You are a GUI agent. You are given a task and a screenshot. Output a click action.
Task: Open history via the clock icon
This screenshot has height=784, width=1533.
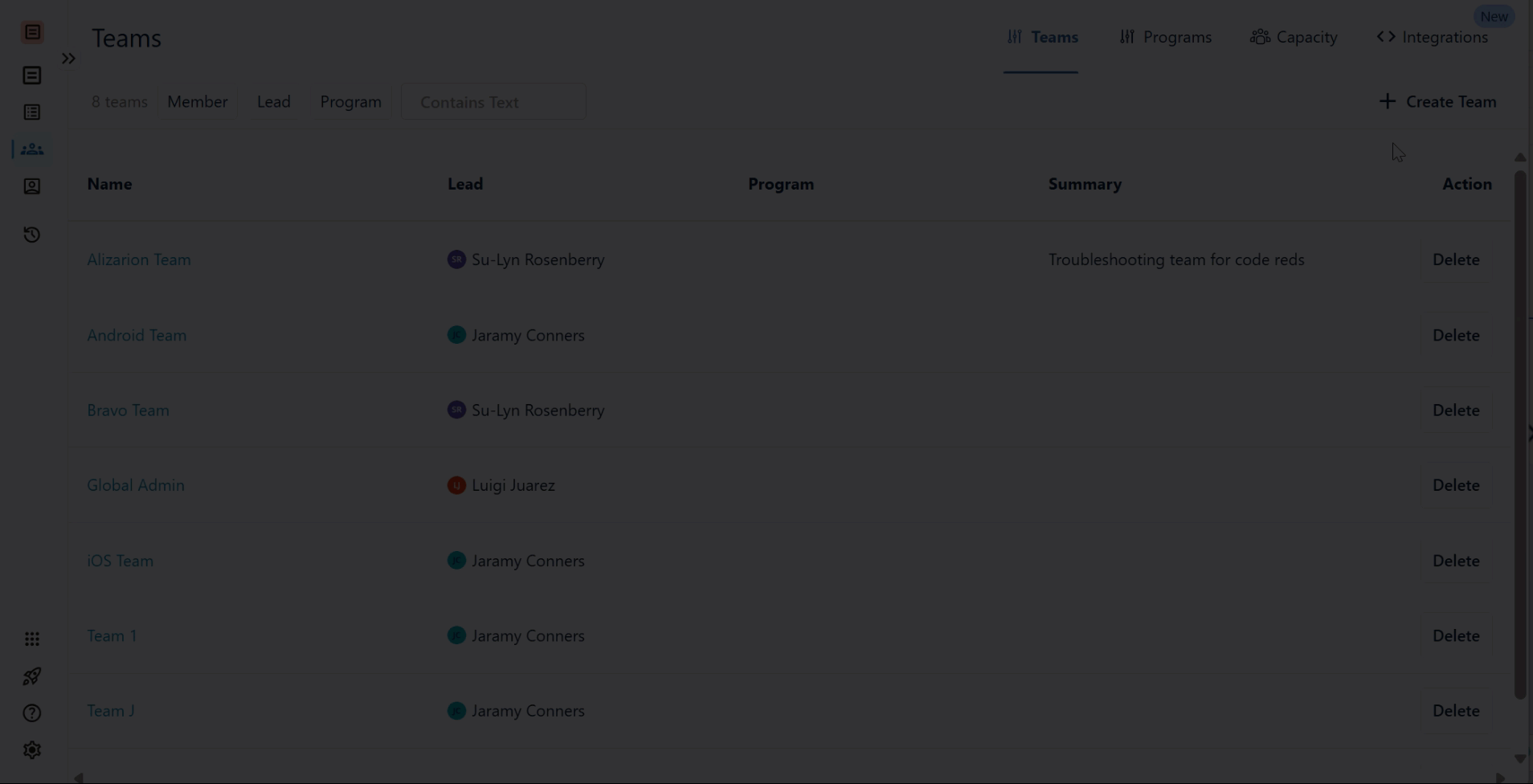[32, 235]
